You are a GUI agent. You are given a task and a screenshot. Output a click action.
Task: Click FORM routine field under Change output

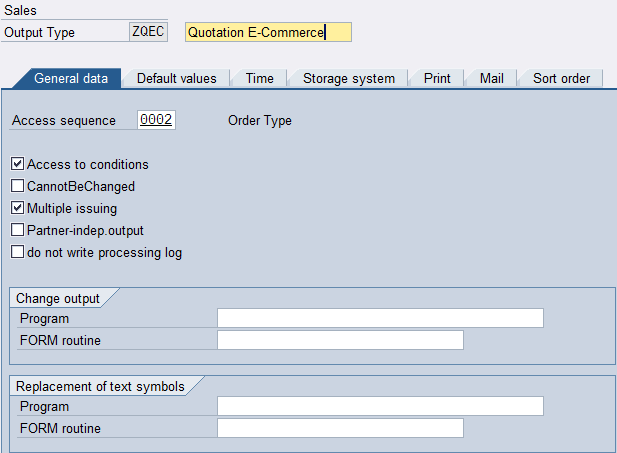pos(340,340)
